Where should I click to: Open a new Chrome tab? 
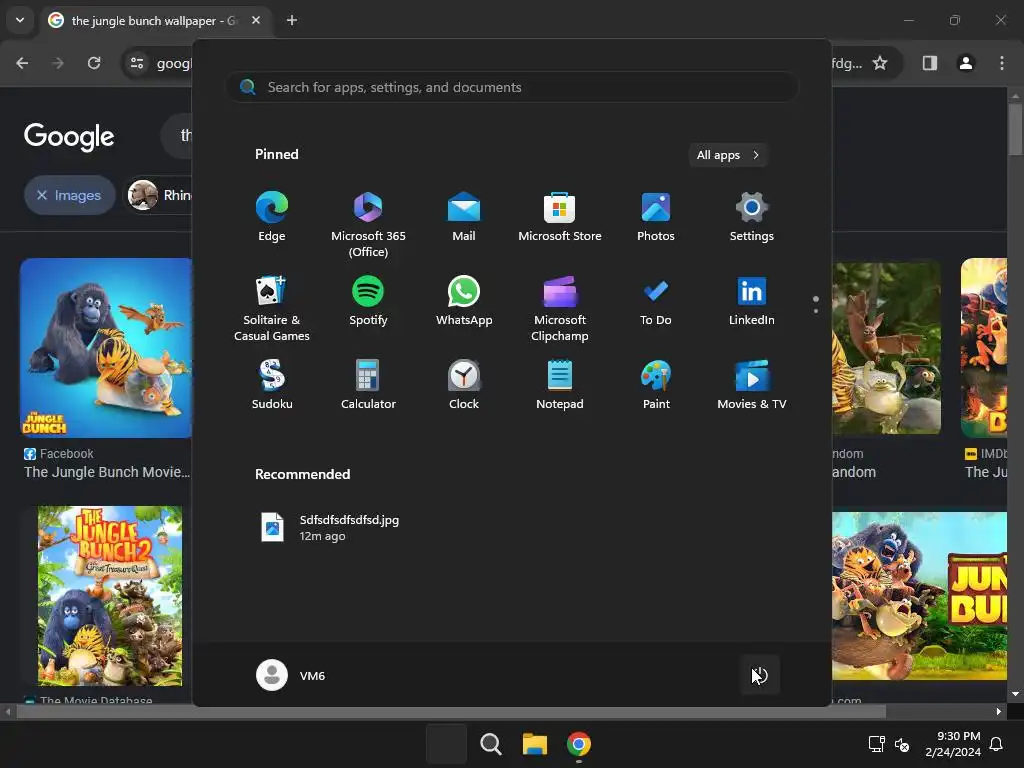click(292, 20)
